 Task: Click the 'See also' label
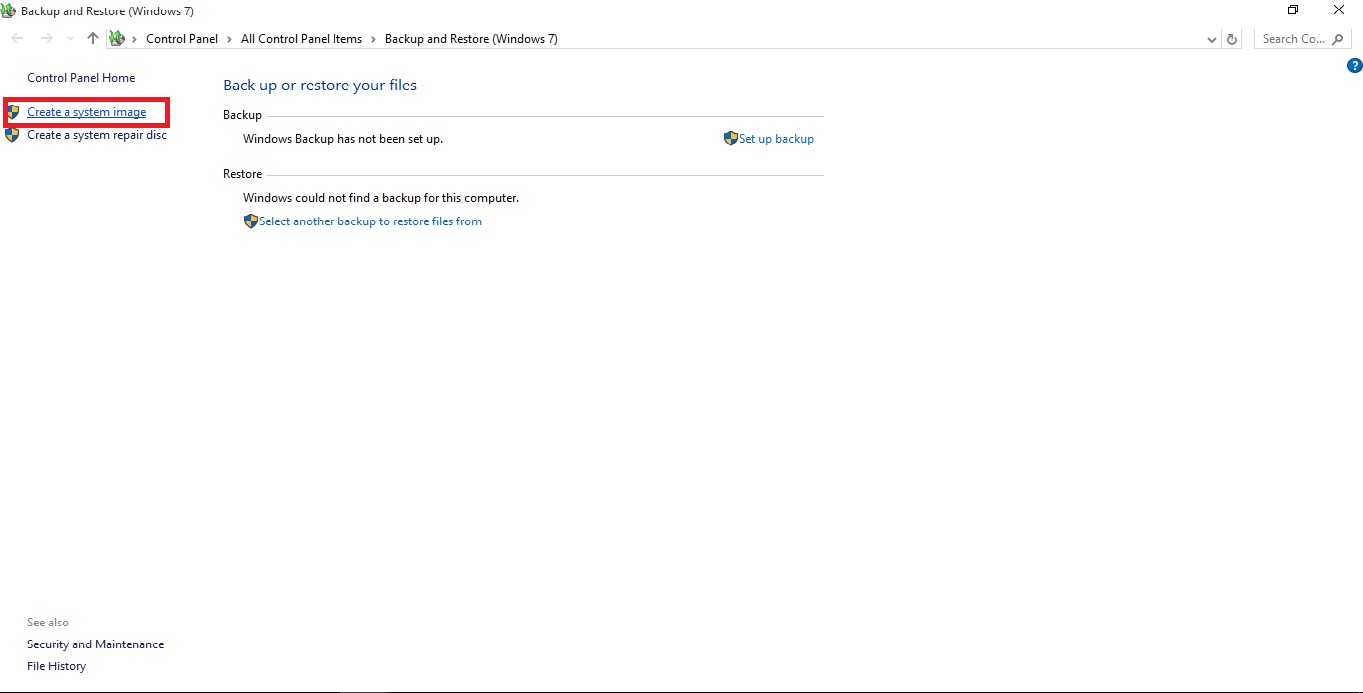[x=48, y=622]
